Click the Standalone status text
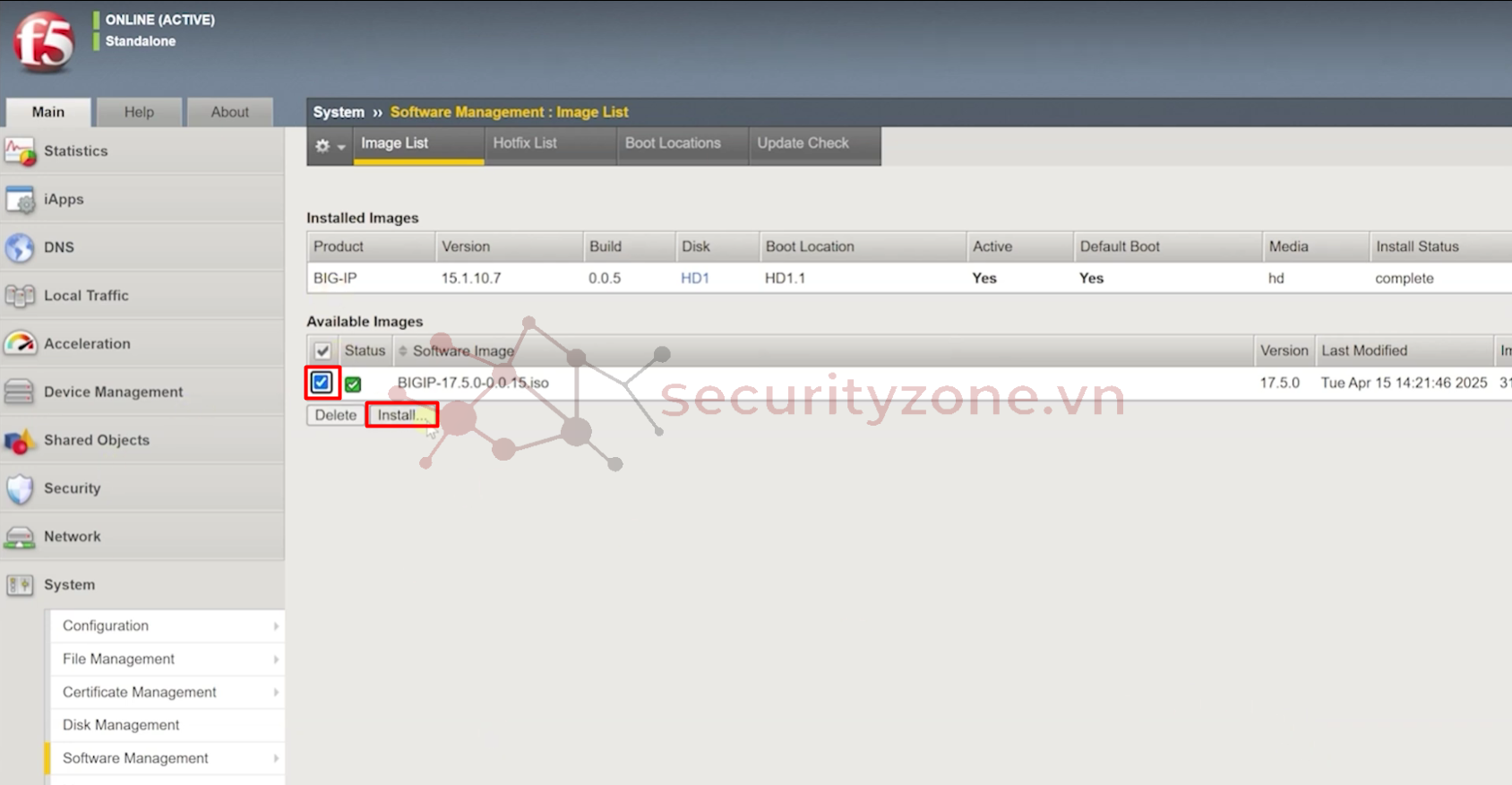 click(x=141, y=41)
